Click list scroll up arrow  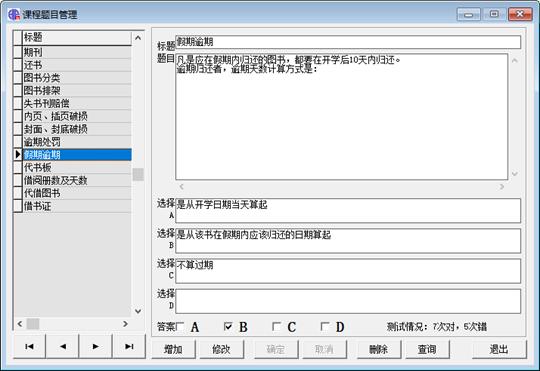(138, 38)
